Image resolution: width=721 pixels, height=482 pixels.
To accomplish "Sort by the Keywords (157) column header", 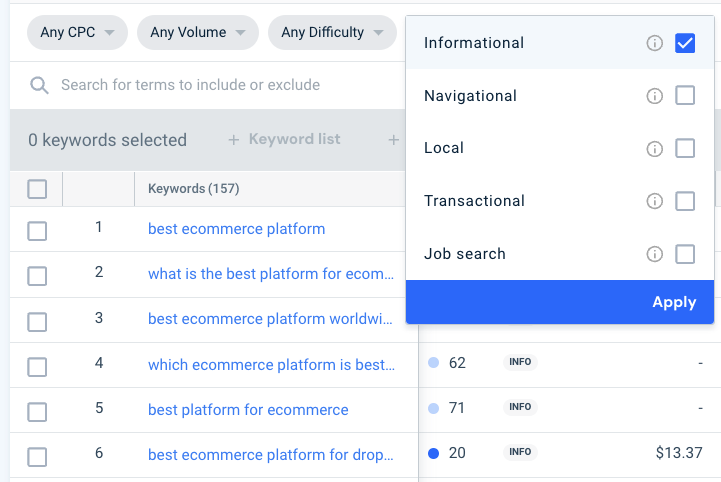I will pos(194,189).
